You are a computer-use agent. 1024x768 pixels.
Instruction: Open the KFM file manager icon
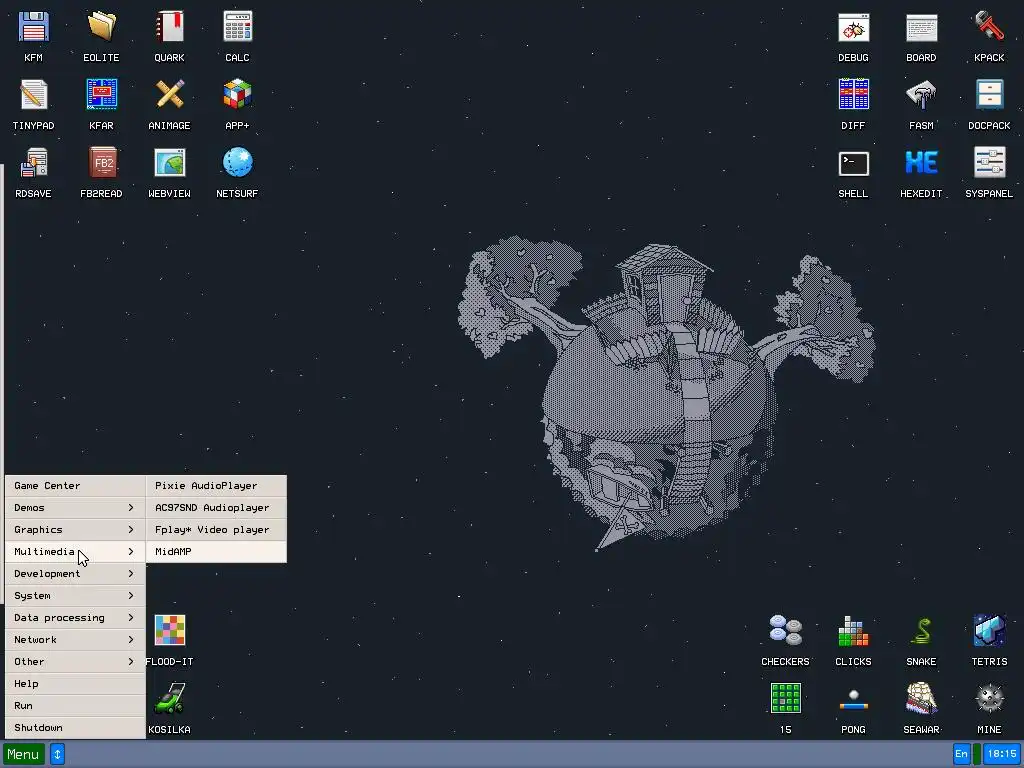[33, 27]
